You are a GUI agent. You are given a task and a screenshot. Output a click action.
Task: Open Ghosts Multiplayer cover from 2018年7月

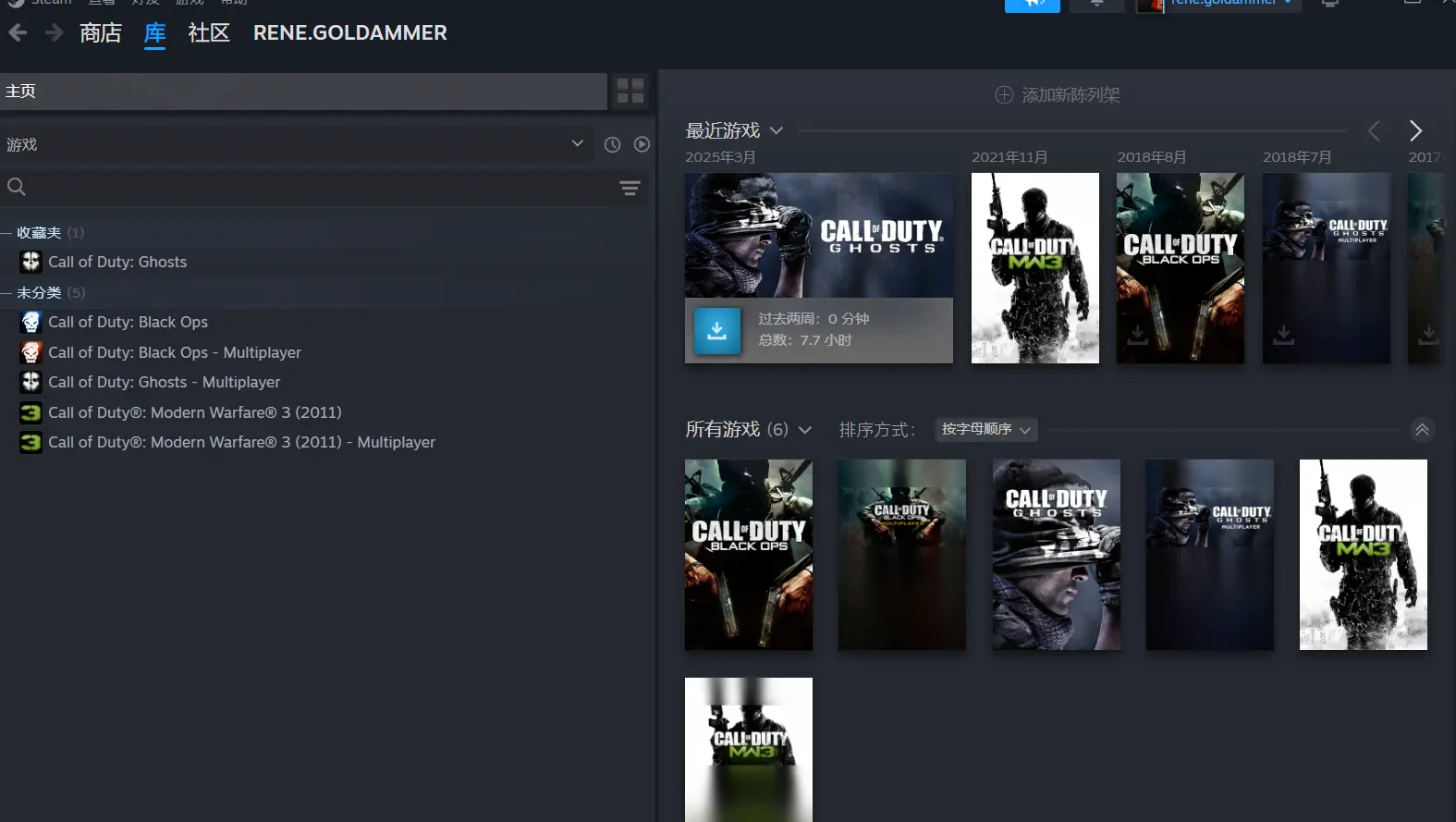coord(1327,268)
